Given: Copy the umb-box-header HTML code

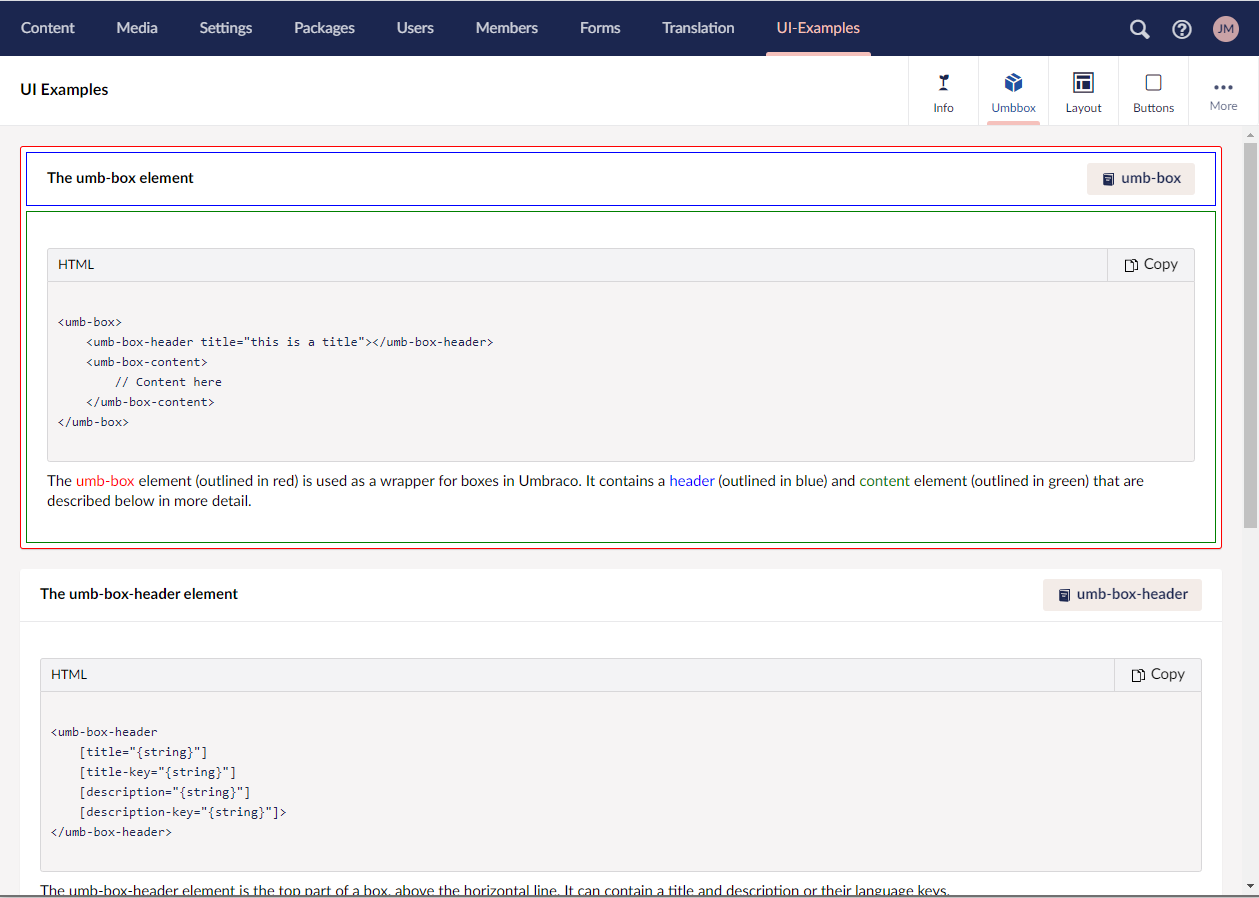Looking at the screenshot, I should click(x=1158, y=675).
